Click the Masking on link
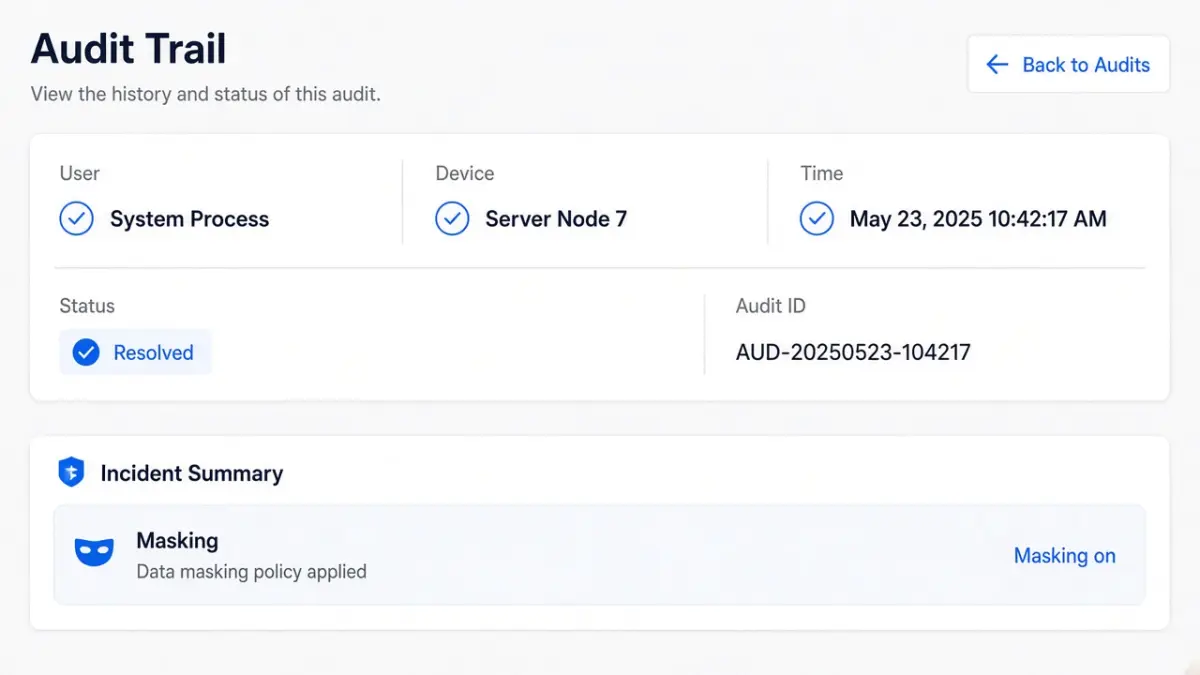The width and height of the screenshot is (1200, 675). point(1065,556)
